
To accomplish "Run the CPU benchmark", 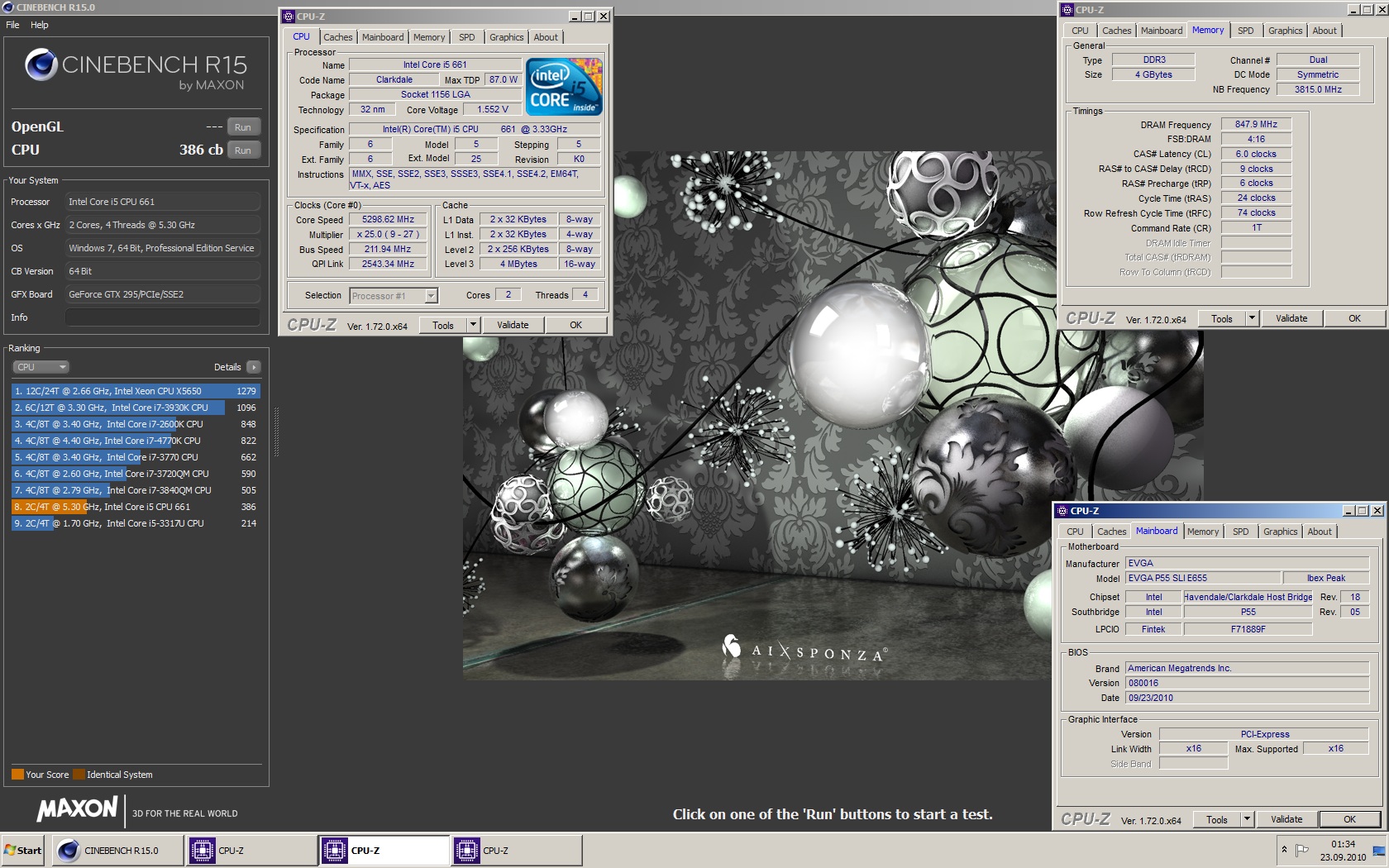I will [x=243, y=150].
